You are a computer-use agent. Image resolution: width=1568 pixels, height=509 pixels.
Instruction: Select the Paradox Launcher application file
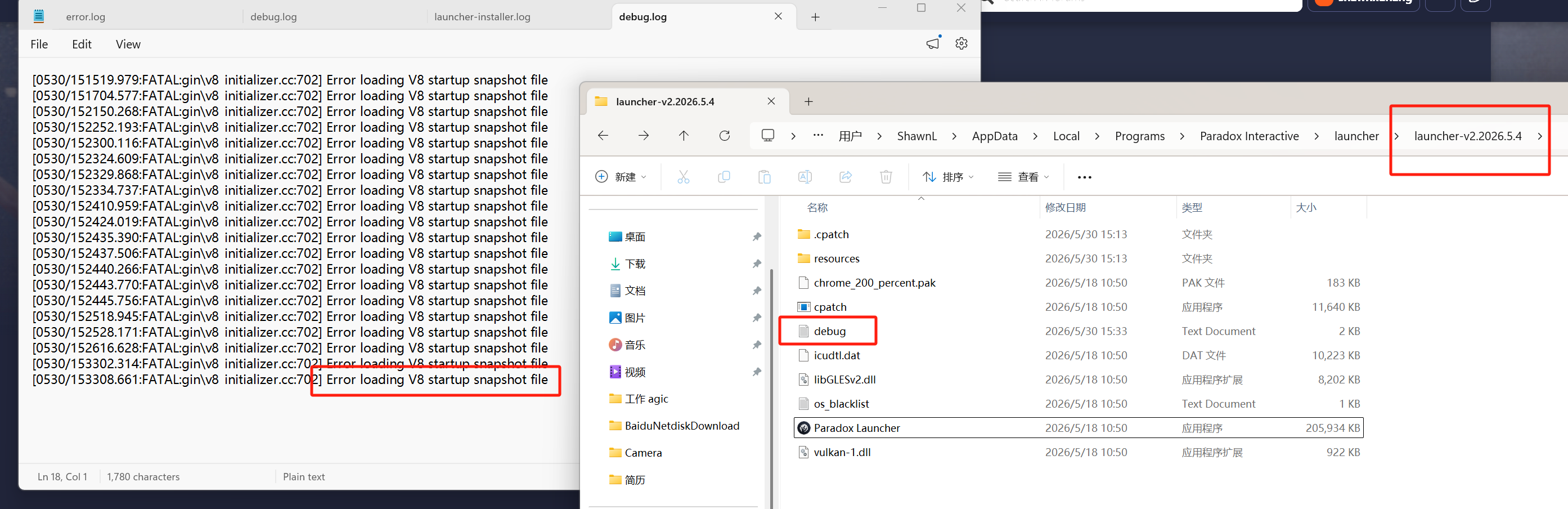1078,428
